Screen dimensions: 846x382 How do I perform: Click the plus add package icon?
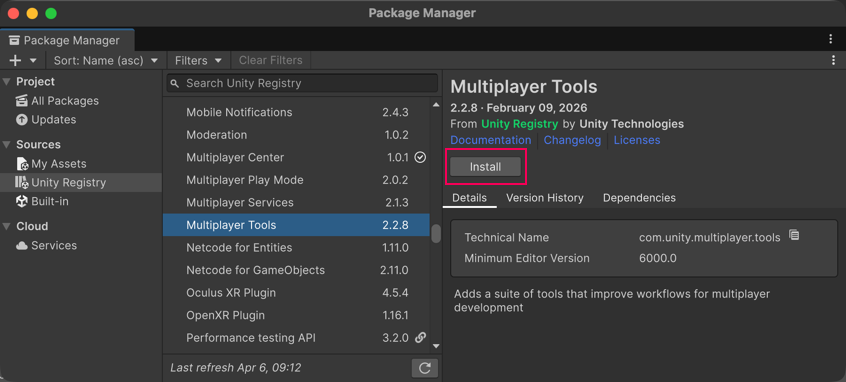click(x=15, y=60)
